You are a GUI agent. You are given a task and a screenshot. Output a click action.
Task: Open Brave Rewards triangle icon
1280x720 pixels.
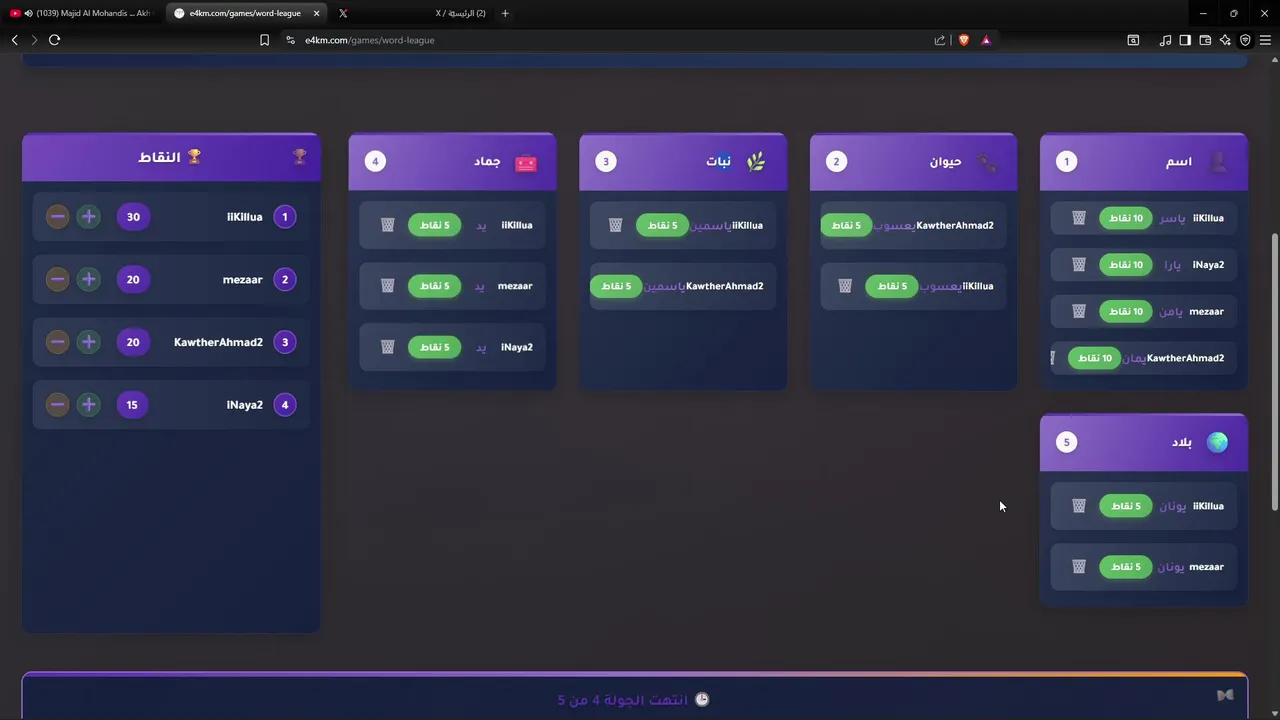point(986,40)
